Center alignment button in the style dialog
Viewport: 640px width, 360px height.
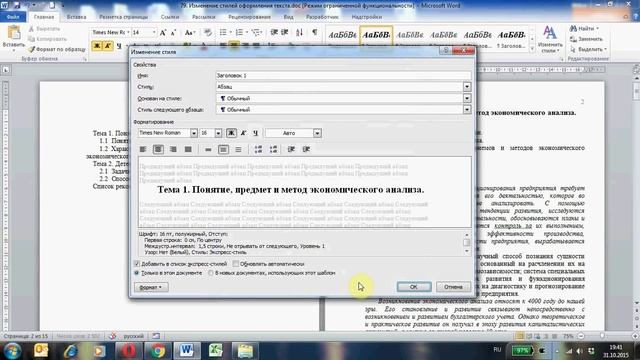pyautogui.click(x=158, y=149)
